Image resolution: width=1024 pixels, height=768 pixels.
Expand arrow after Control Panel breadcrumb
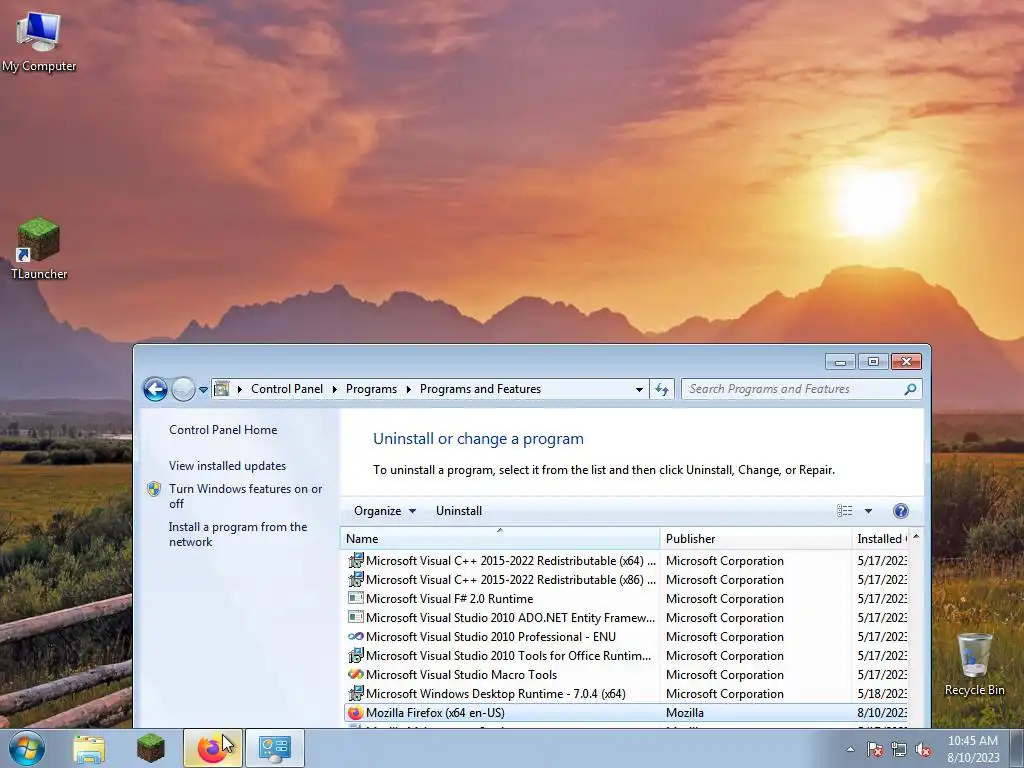pyautogui.click(x=335, y=389)
